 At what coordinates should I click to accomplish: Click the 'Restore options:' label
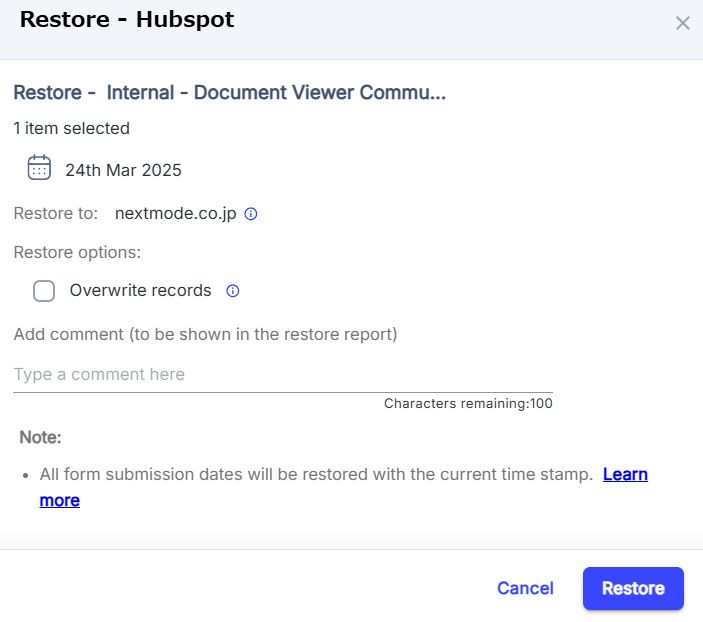click(x=77, y=252)
